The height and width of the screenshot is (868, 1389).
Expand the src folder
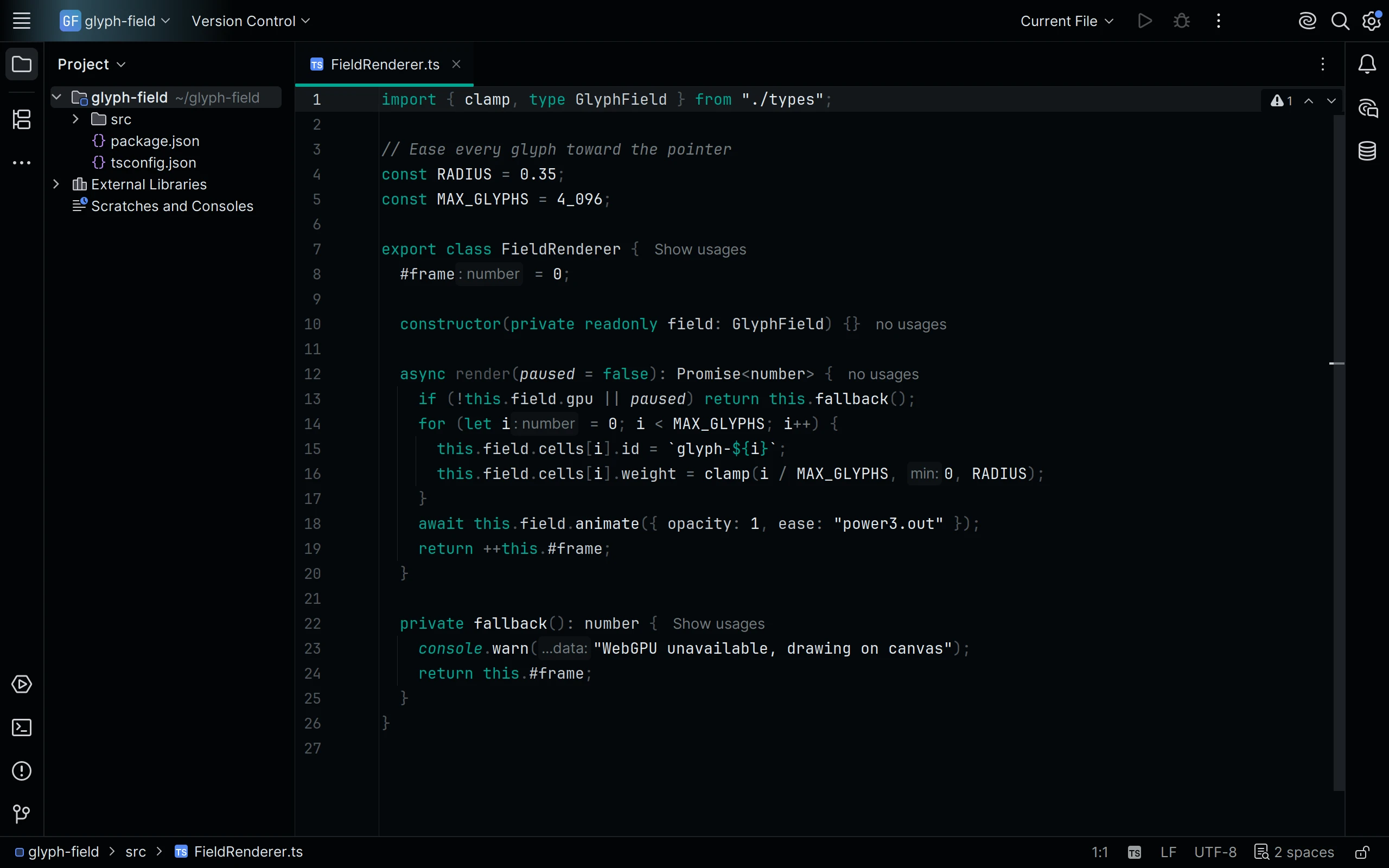pyautogui.click(x=75, y=119)
